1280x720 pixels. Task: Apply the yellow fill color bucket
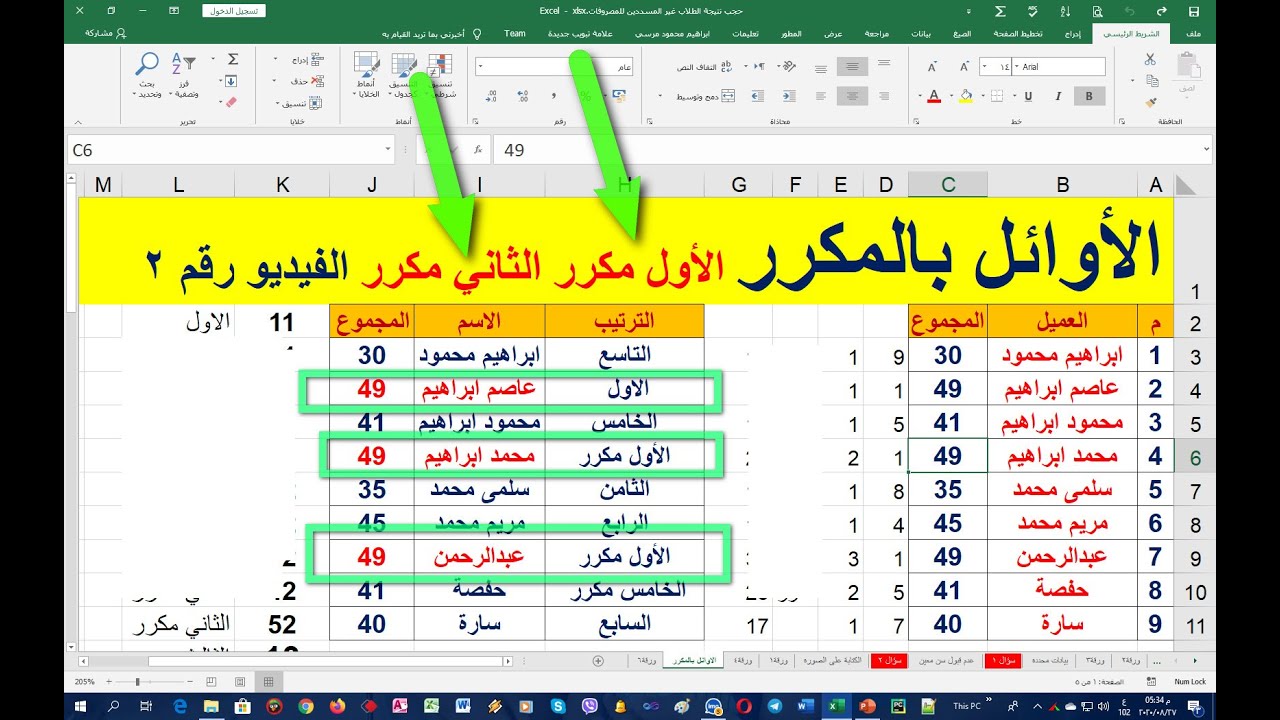click(966, 96)
